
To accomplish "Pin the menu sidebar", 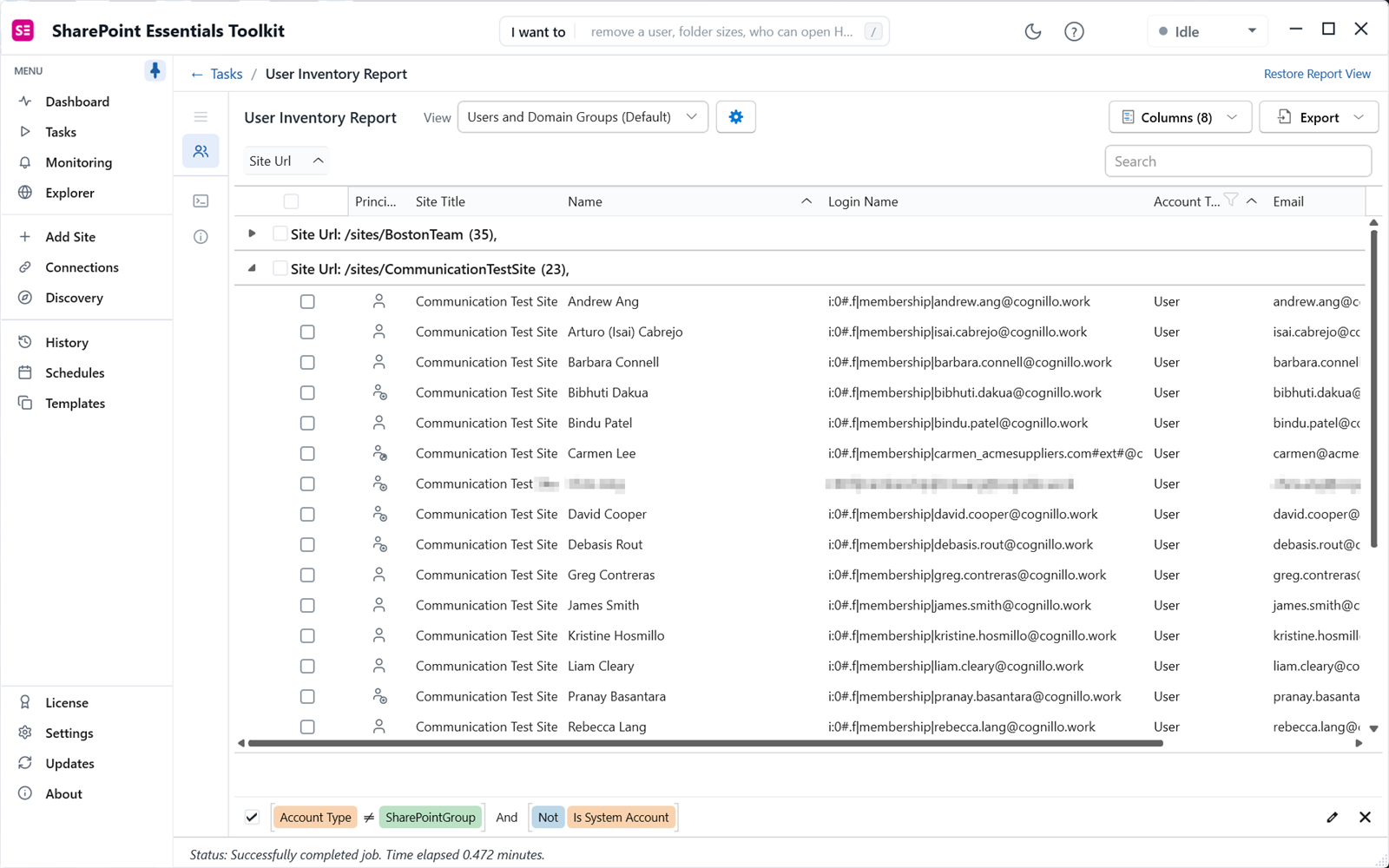I will 155,70.
